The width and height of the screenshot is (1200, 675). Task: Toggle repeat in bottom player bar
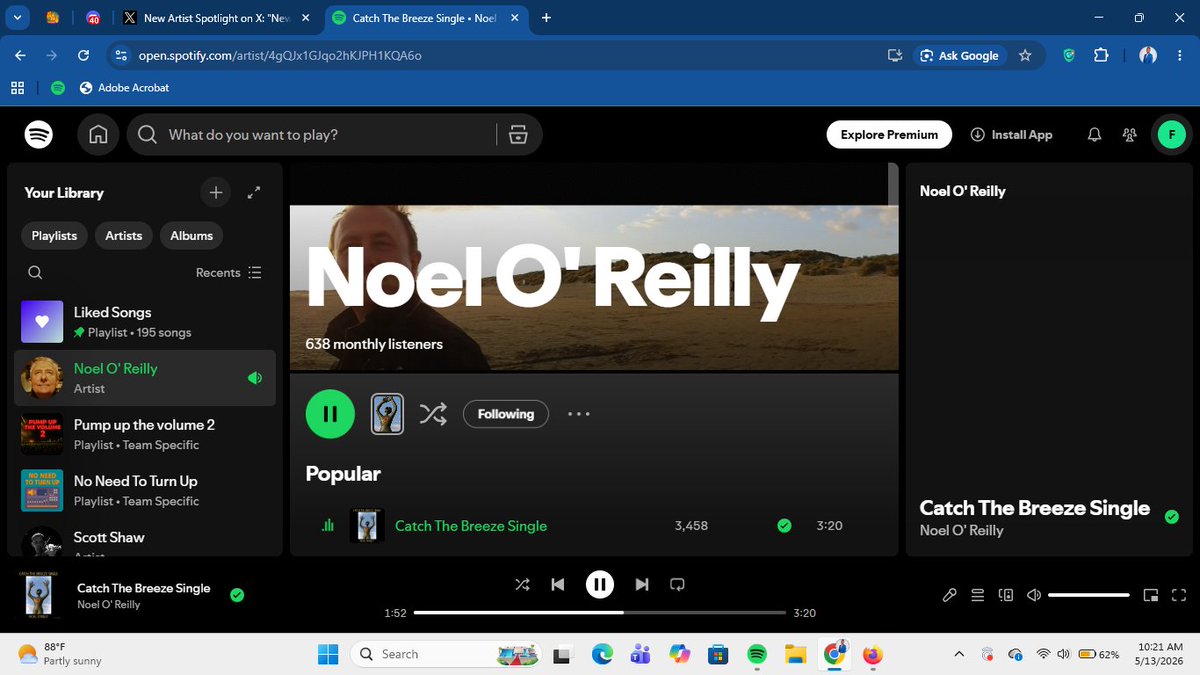click(678, 584)
